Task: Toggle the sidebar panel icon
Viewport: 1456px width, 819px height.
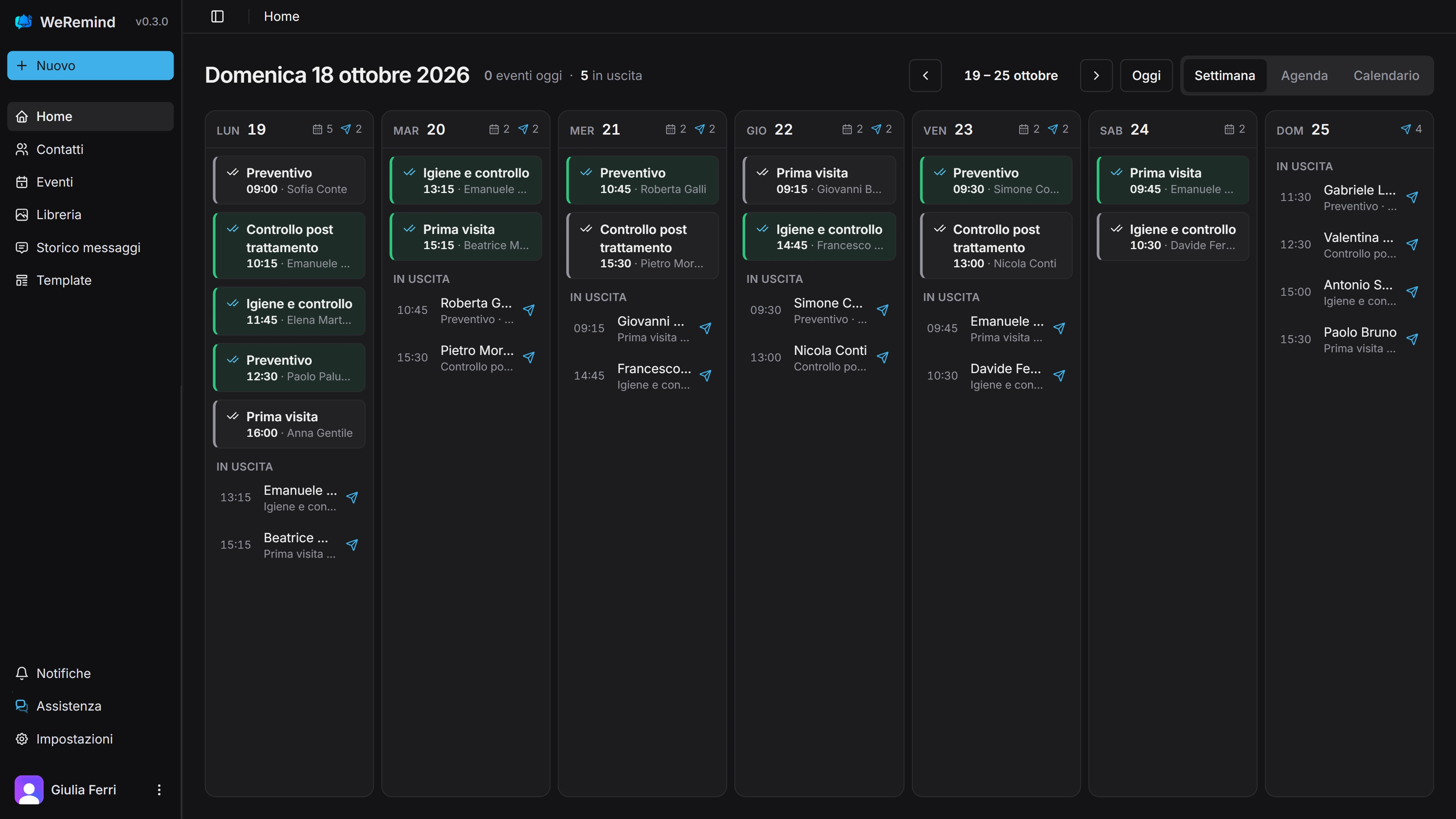Action: point(217,16)
